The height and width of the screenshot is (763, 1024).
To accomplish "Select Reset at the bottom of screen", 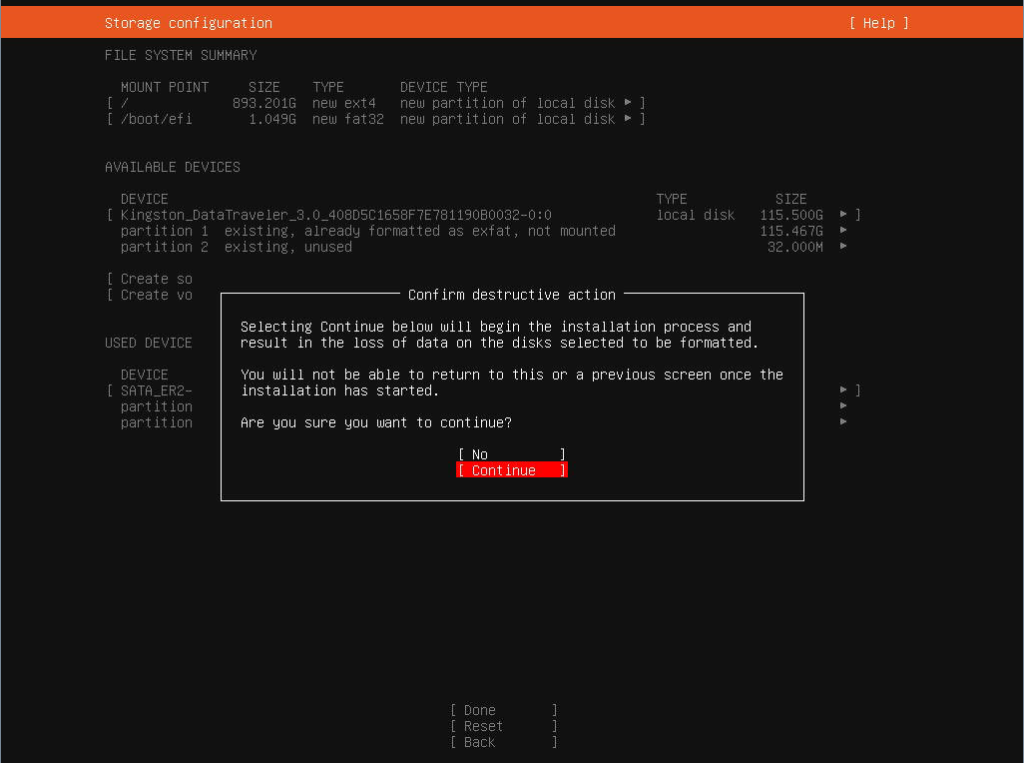I will tap(503, 726).
